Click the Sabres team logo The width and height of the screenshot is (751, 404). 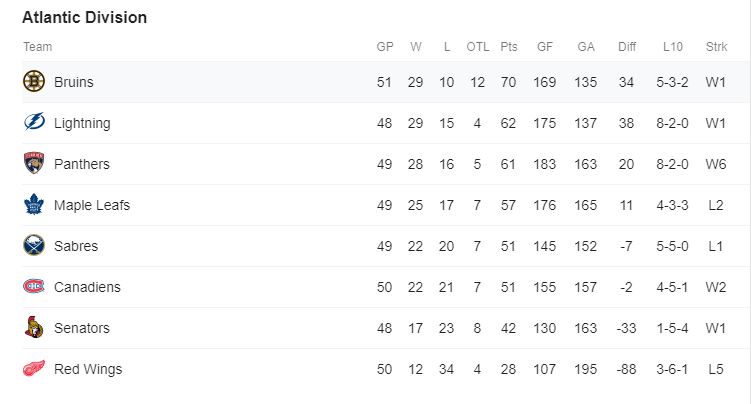click(x=34, y=246)
